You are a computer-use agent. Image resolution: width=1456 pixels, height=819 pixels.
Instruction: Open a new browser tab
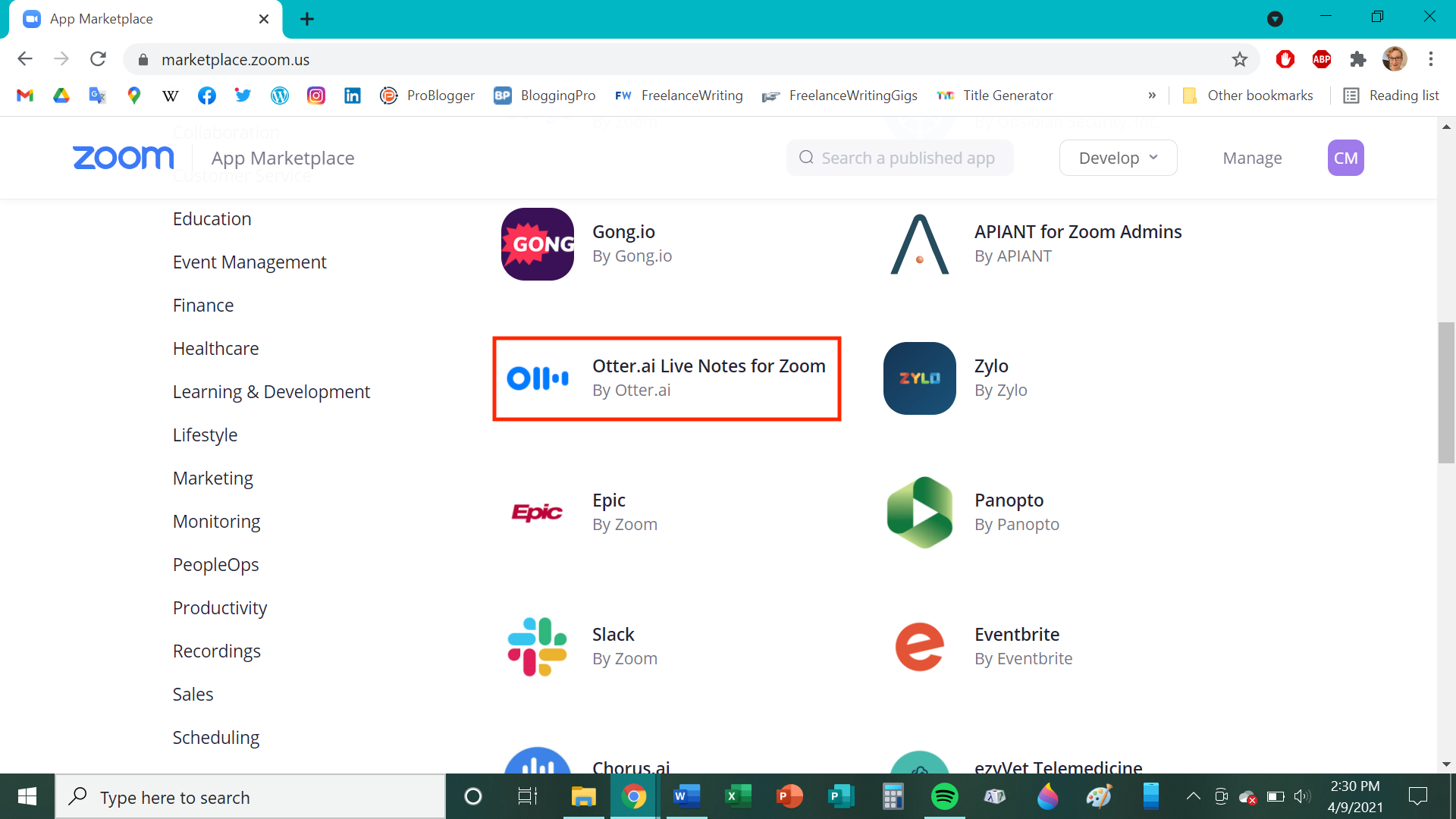point(307,19)
